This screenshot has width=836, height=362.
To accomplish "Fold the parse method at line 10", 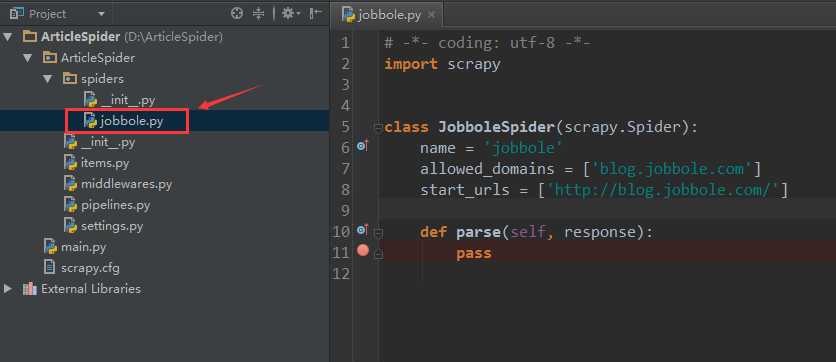I will click(378, 232).
